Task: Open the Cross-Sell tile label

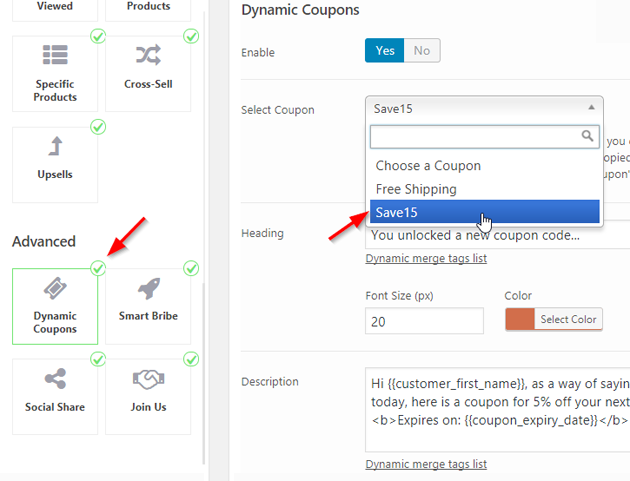Action: coord(148,84)
